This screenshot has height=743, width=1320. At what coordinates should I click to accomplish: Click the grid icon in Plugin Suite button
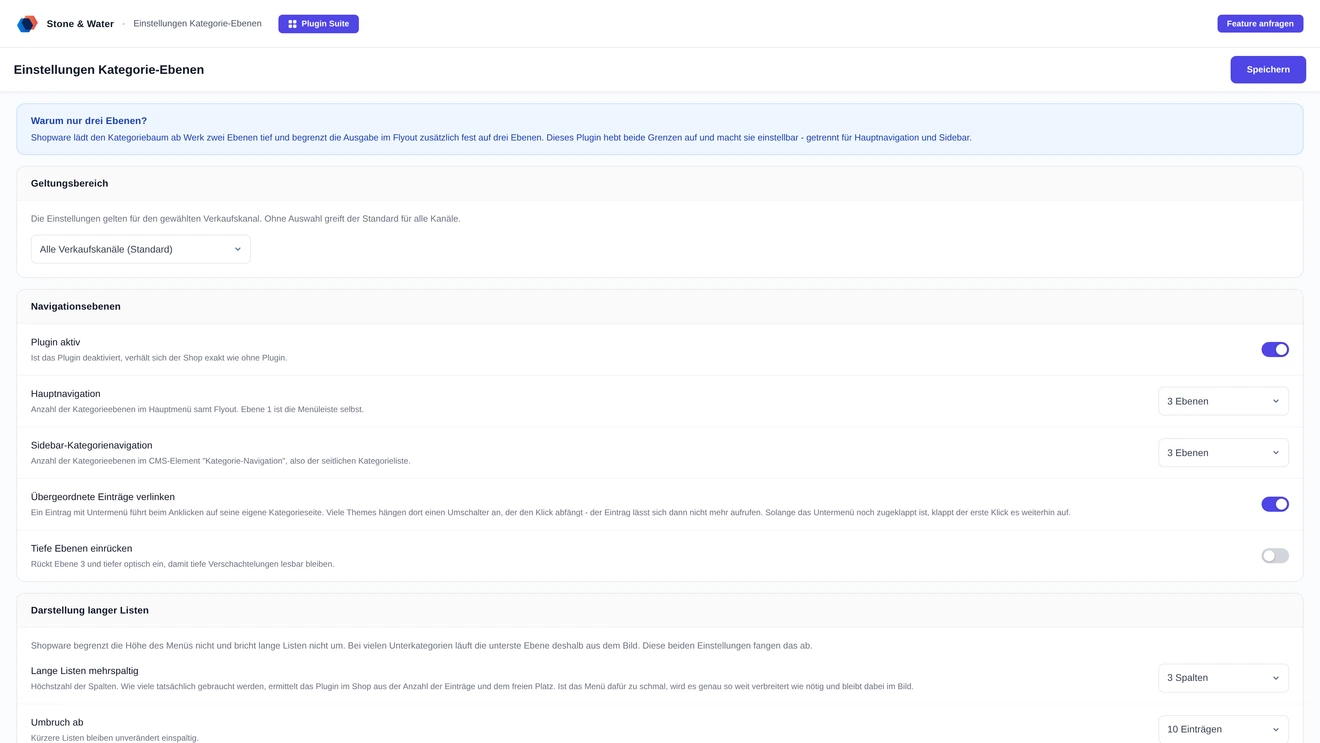coord(292,24)
